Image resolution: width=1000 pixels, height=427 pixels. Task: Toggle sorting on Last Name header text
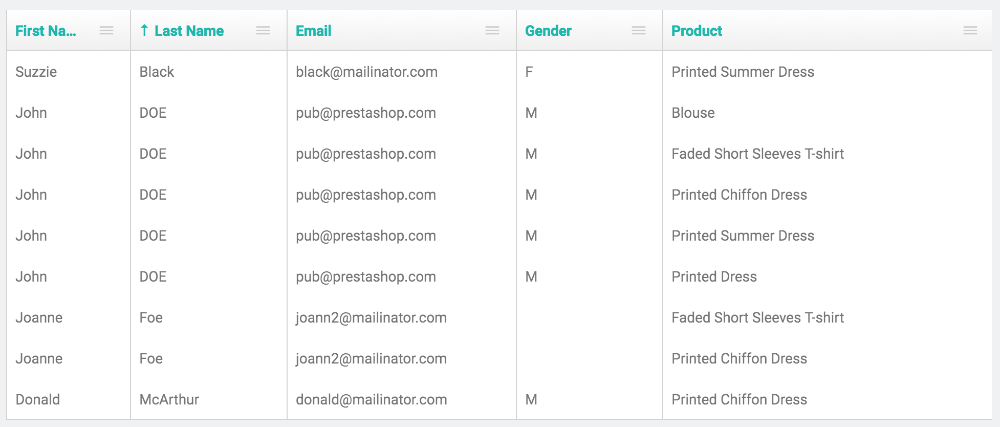(x=189, y=31)
